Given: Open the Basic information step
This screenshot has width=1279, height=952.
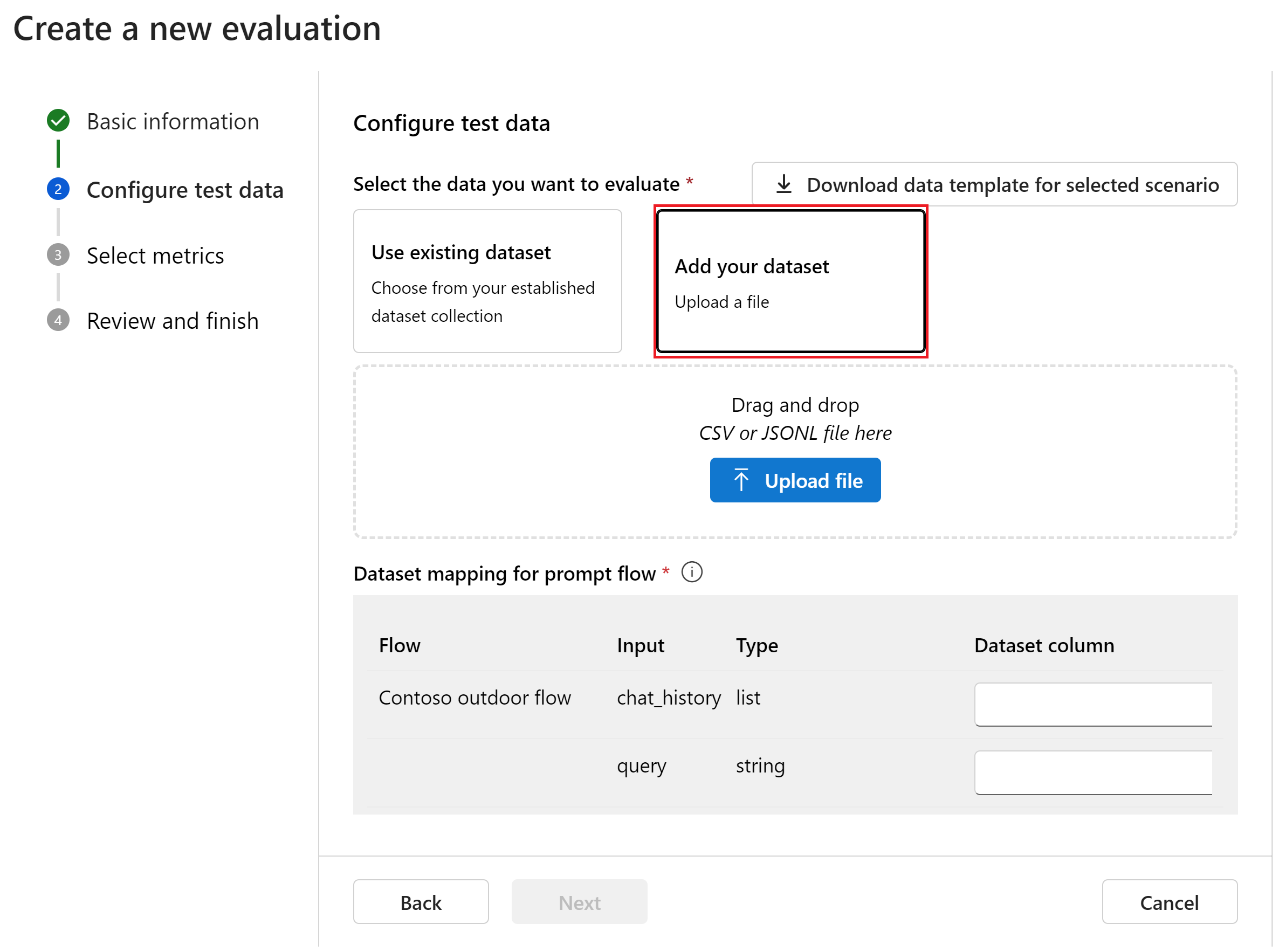Looking at the screenshot, I should pyautogui.click(x=173, y=122).
